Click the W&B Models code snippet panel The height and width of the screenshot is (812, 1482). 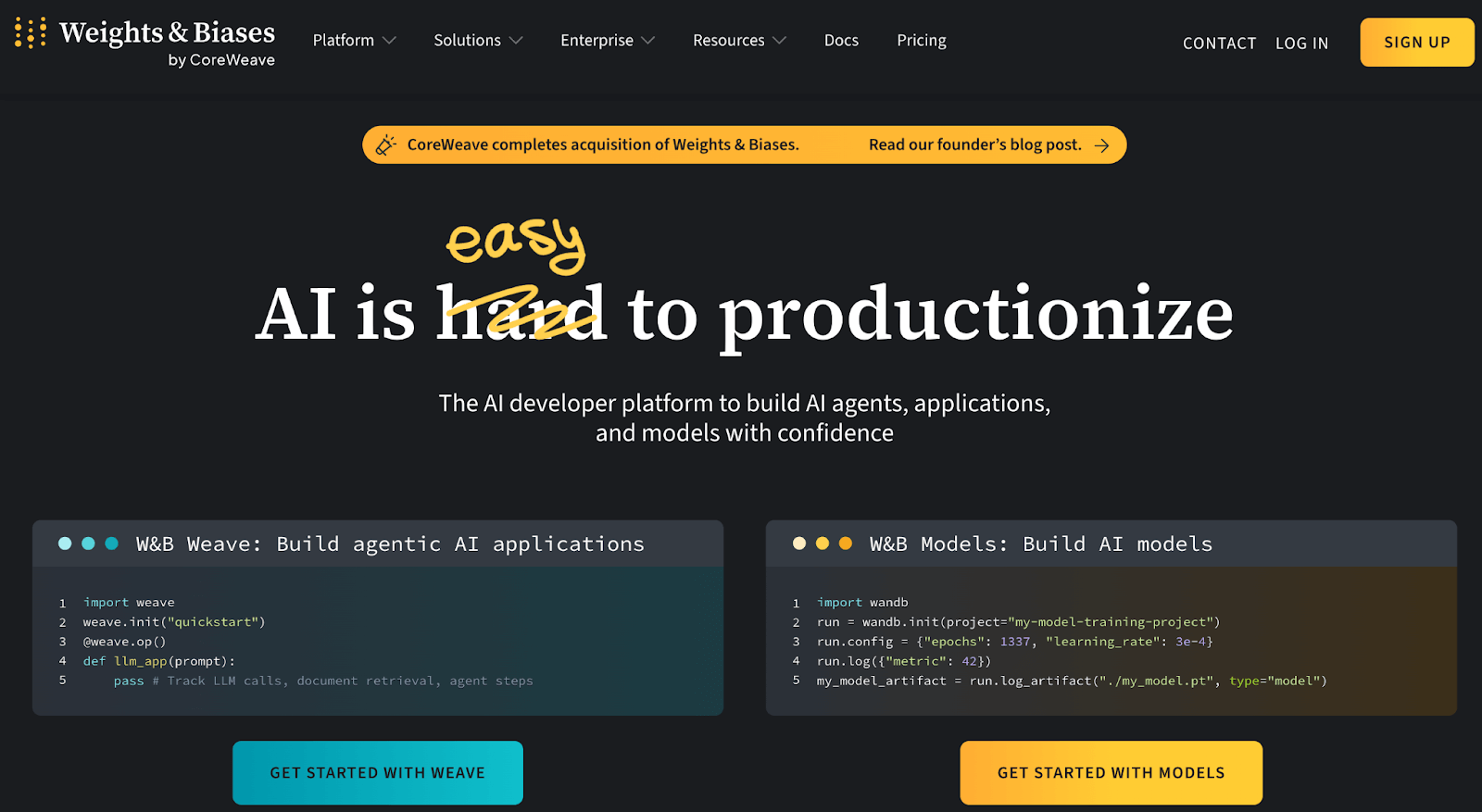click(x=1111, y=641)
